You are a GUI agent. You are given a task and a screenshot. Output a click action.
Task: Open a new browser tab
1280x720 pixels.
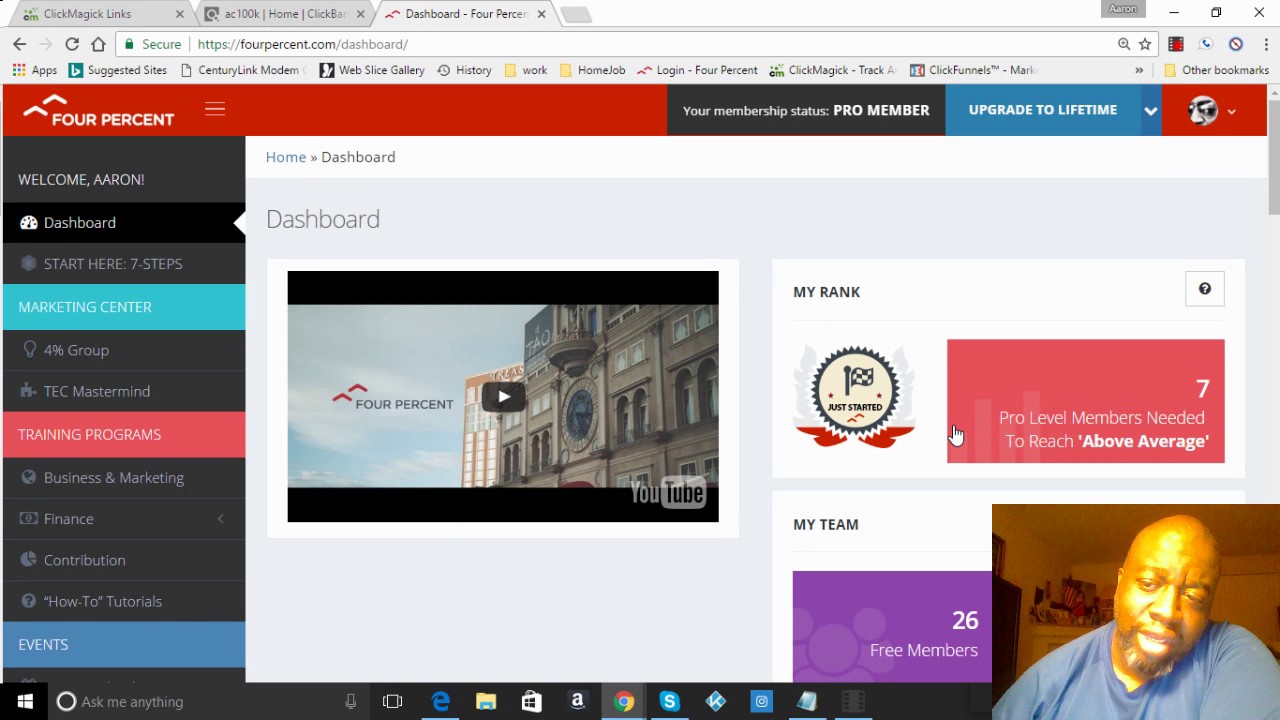pos(575,14)
